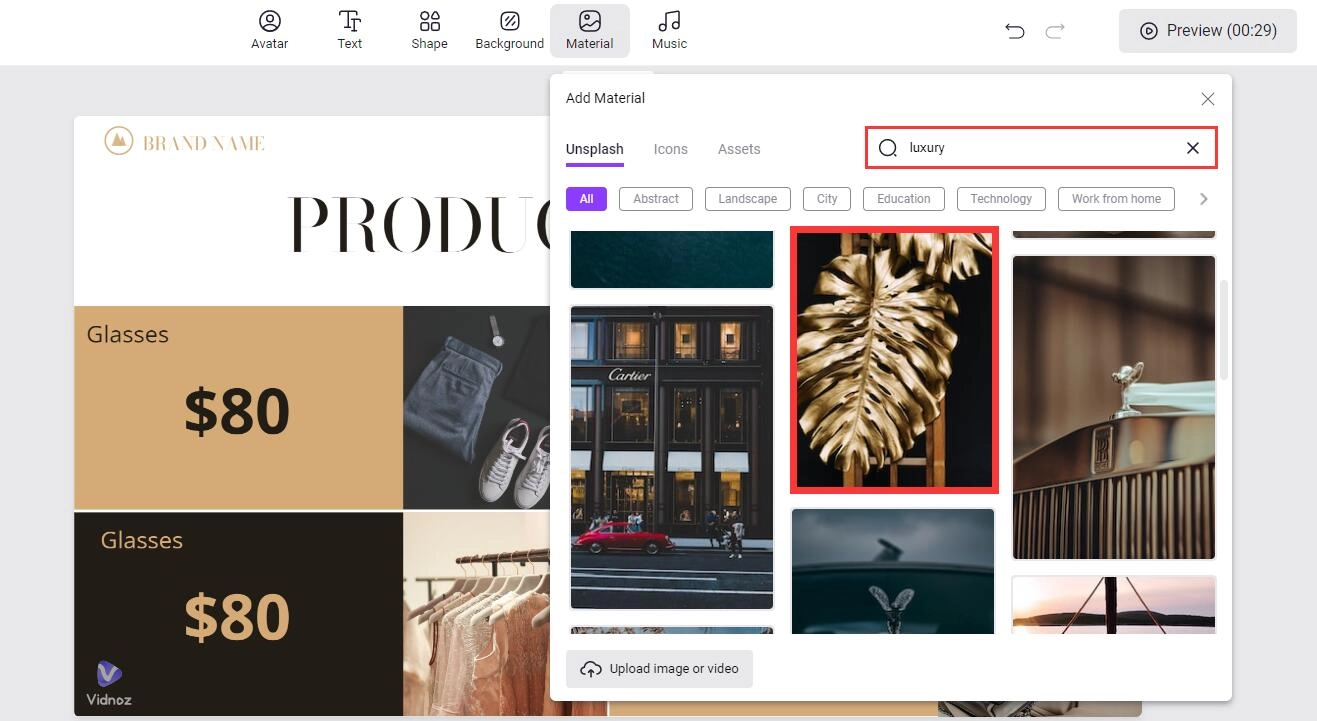
Task: Click Upload image or video button
Action: 659,669
